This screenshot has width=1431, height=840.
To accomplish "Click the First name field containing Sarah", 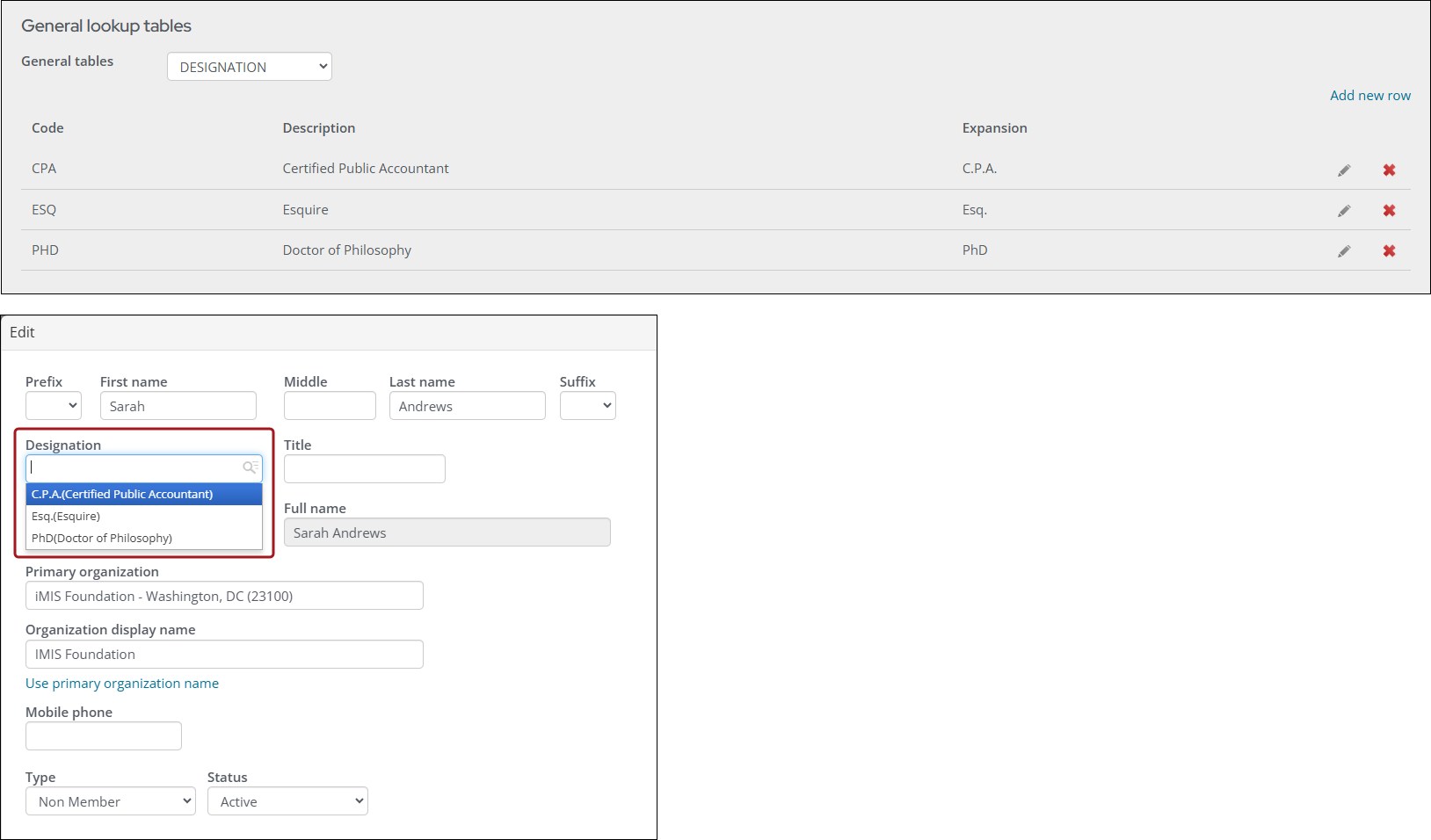I will (178, 406).
